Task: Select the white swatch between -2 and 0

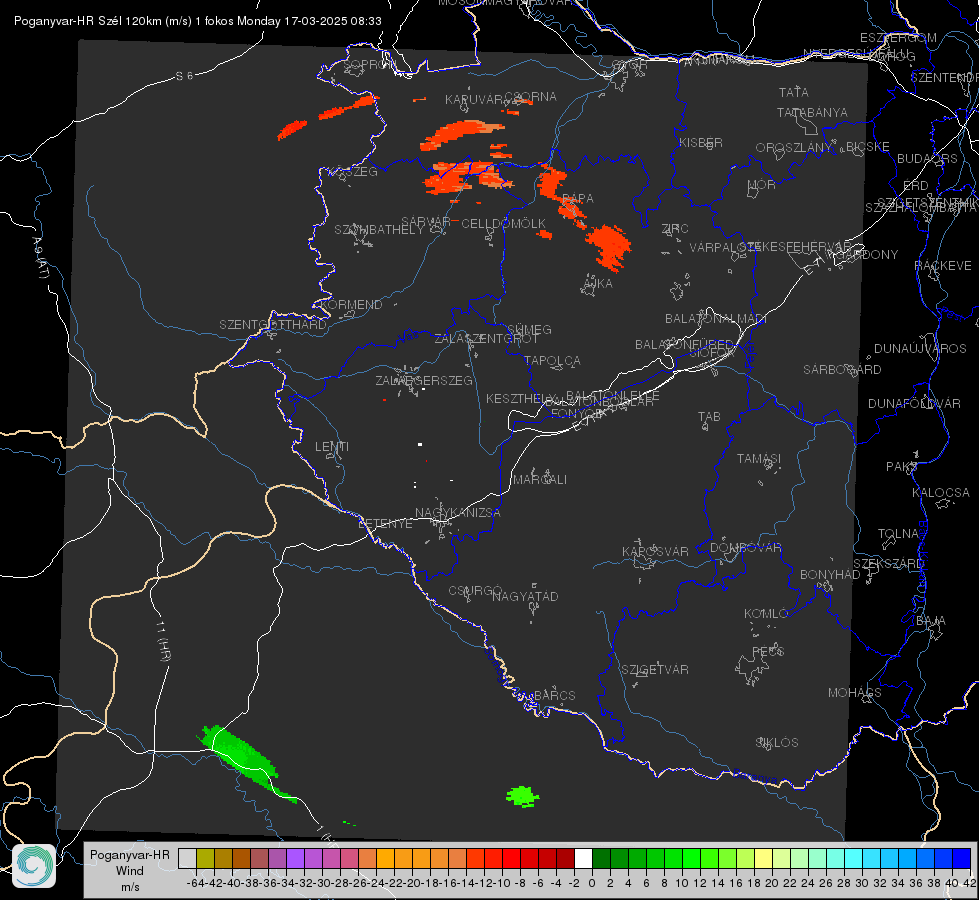Action: pyautogui.click(x=583, y=858)
